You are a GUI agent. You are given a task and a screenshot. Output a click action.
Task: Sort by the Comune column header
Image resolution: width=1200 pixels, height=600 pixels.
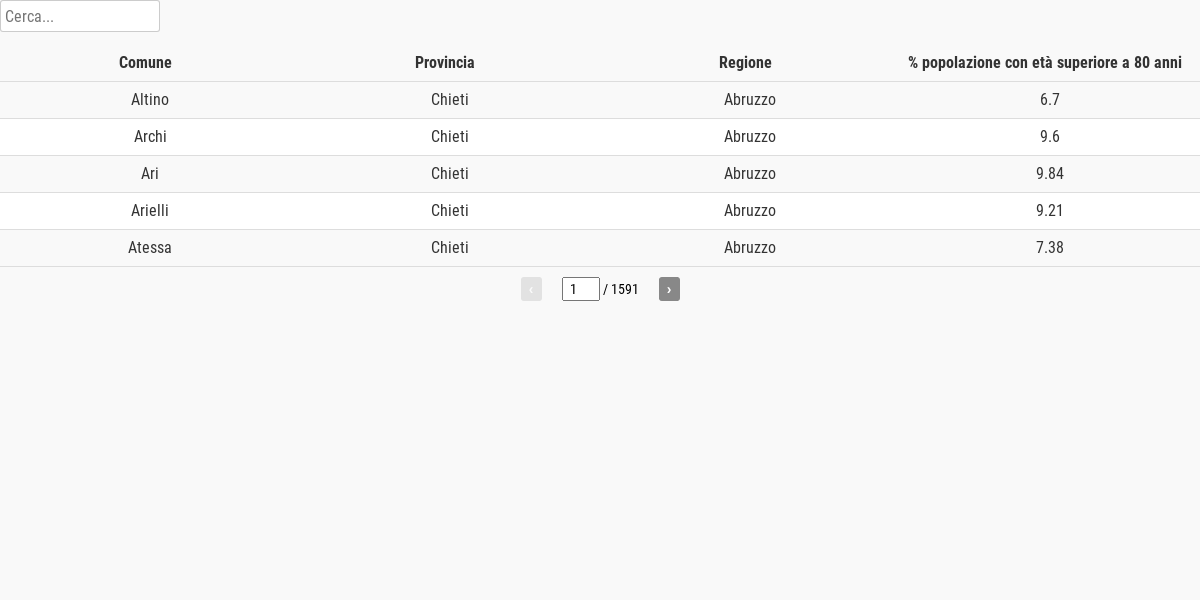tap(145, 63)
